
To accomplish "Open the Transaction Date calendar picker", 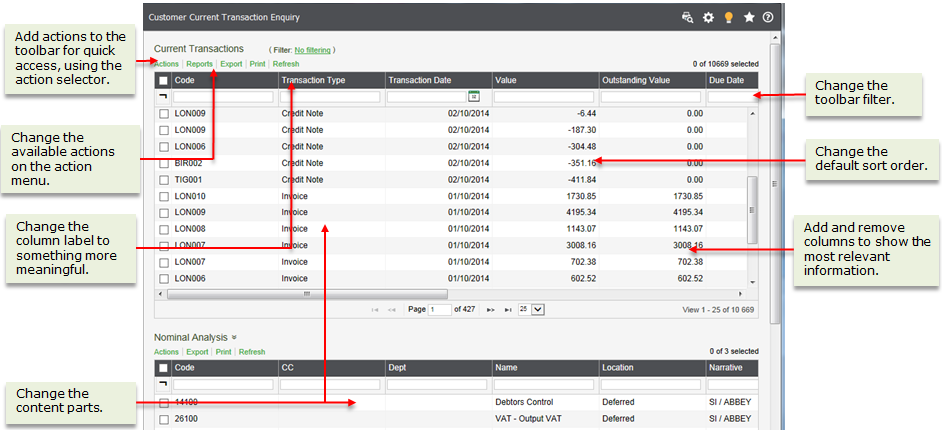I will pos(474,96).
